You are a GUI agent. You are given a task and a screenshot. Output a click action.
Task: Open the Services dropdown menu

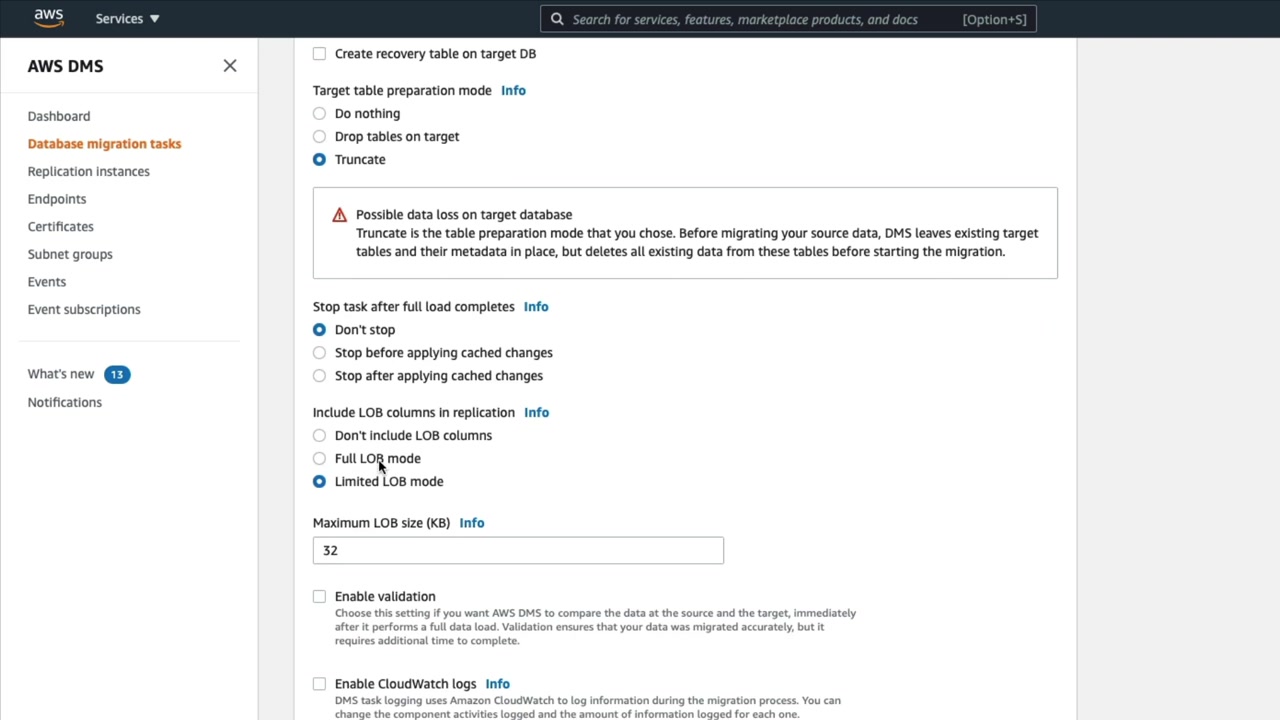127,19
